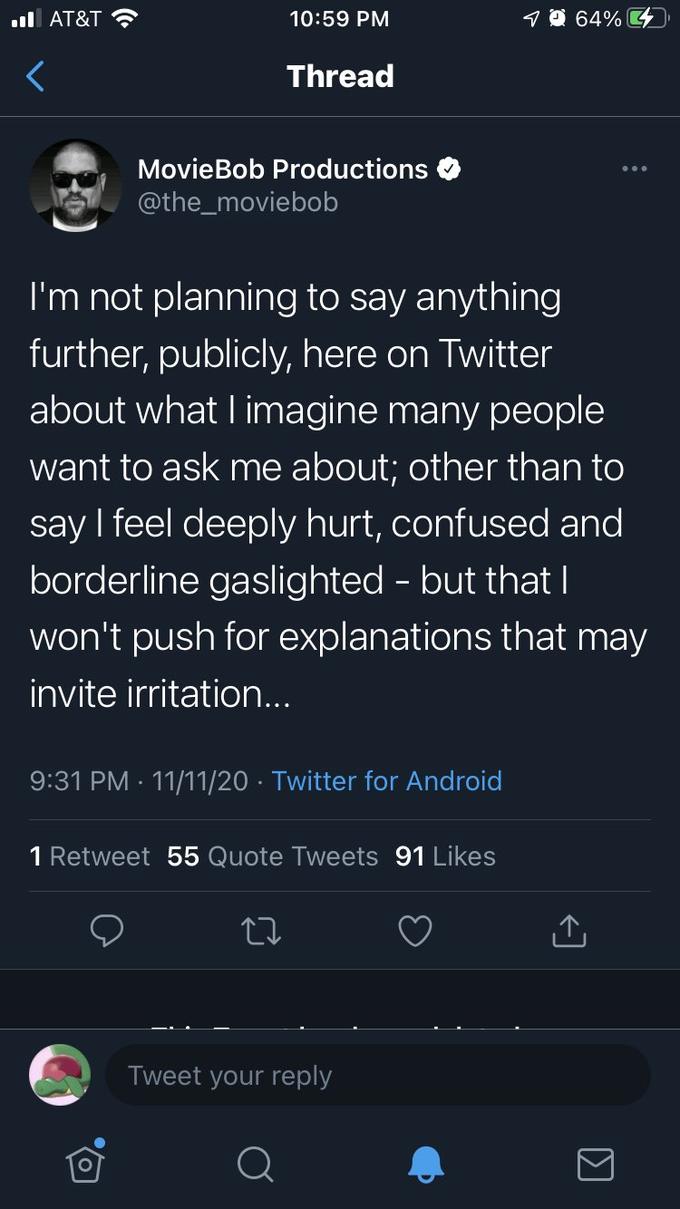Like the tweet with the heart icon

(x=415, y=931)
